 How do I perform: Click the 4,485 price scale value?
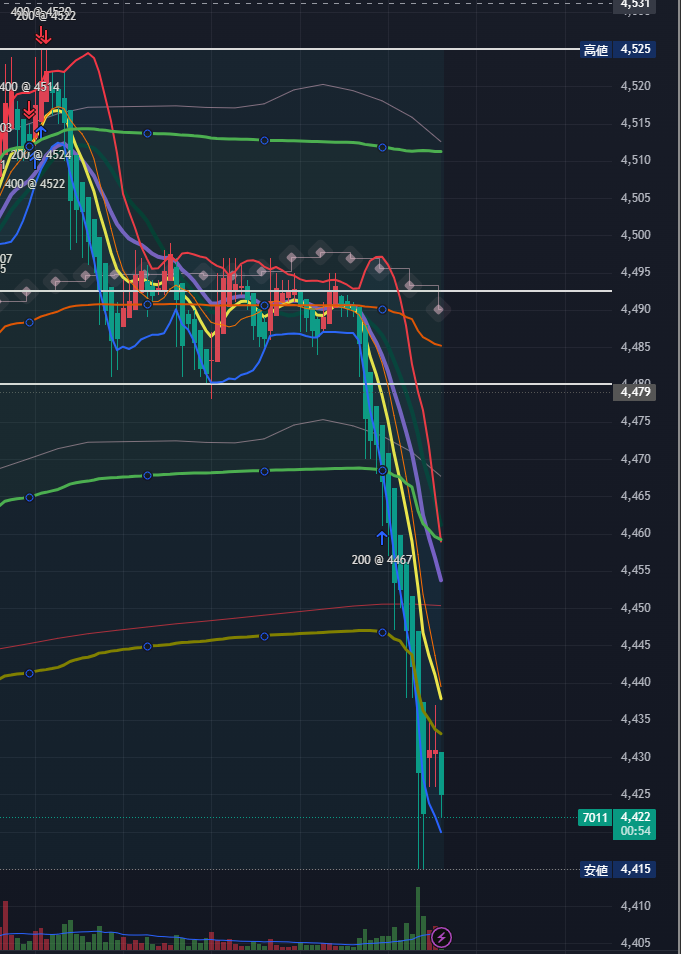[x=635, y=347]
